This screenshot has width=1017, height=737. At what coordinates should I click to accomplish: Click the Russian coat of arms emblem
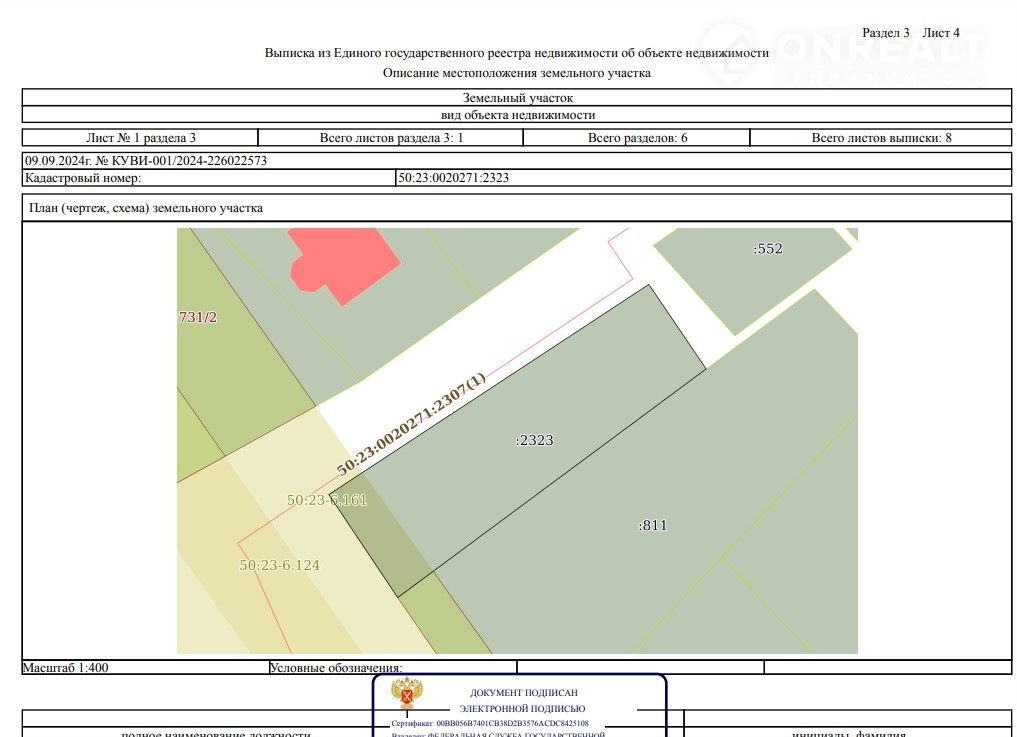click(x=405, y=695)
